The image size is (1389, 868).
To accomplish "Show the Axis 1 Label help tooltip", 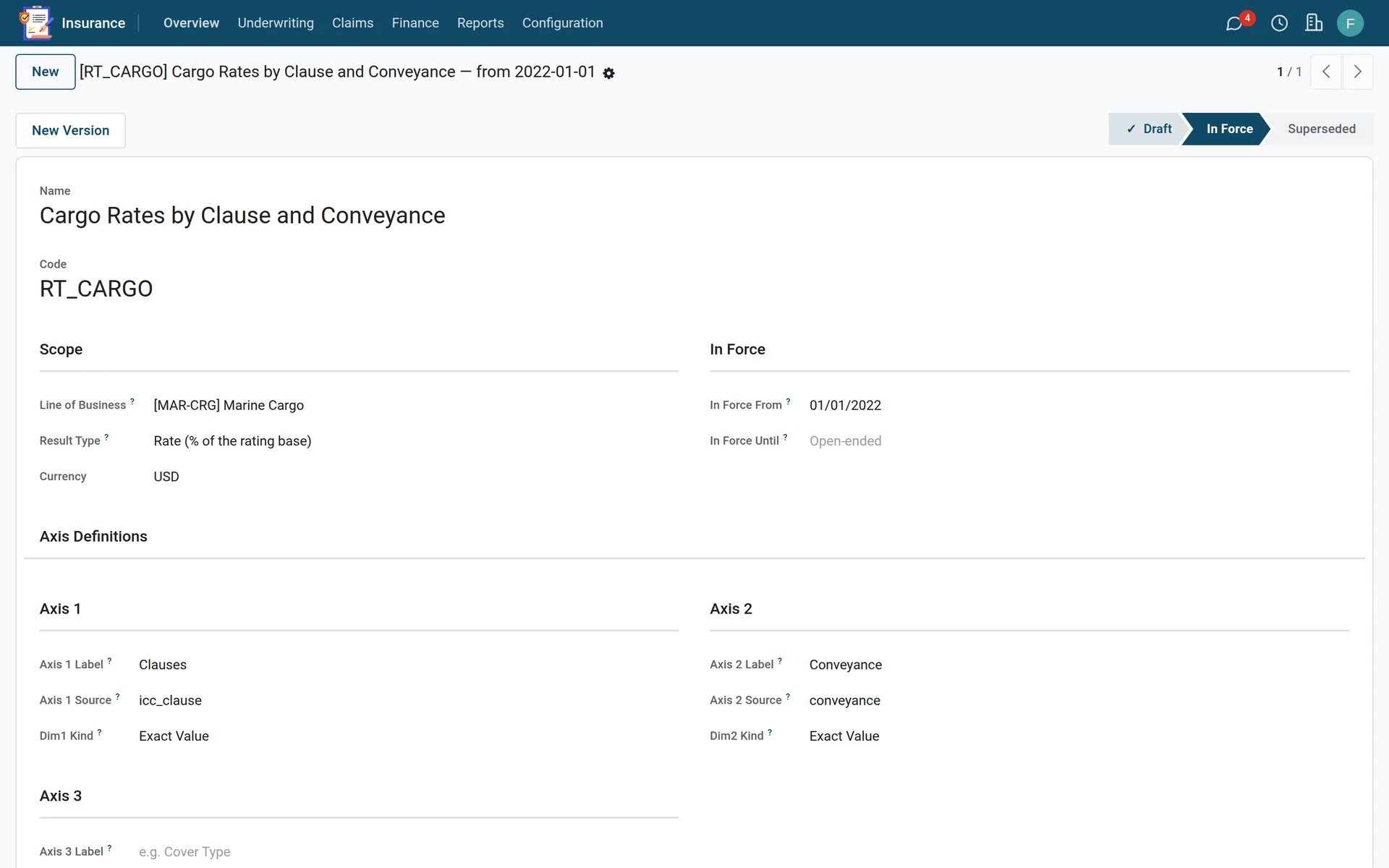I will coord(109,660).
